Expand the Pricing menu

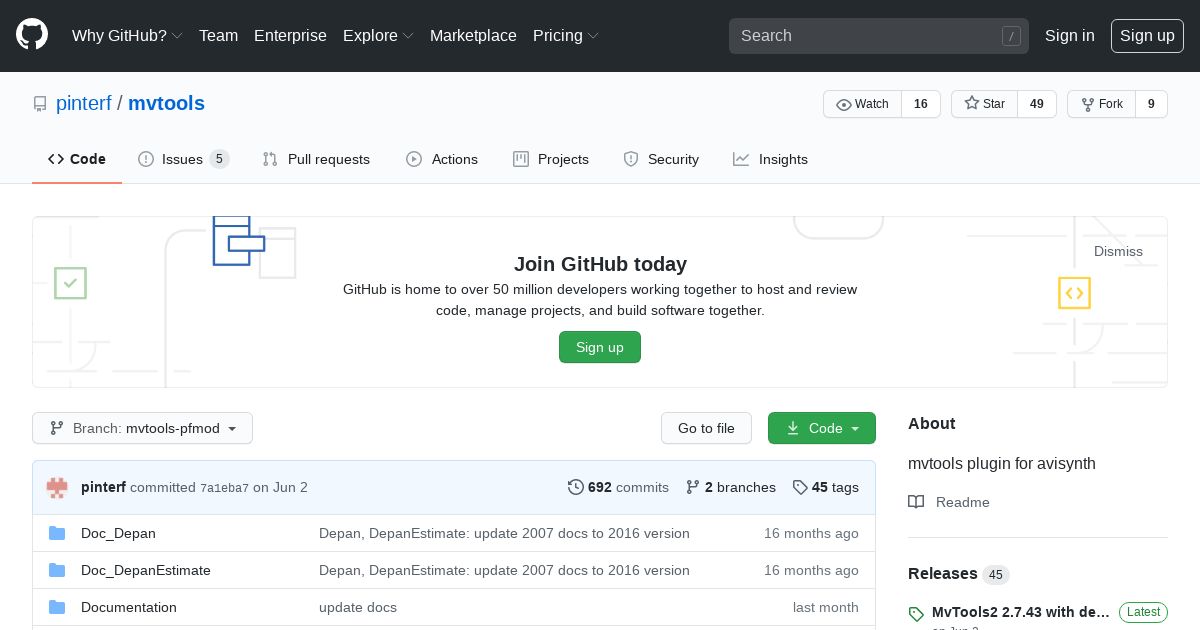pos(566,35)
